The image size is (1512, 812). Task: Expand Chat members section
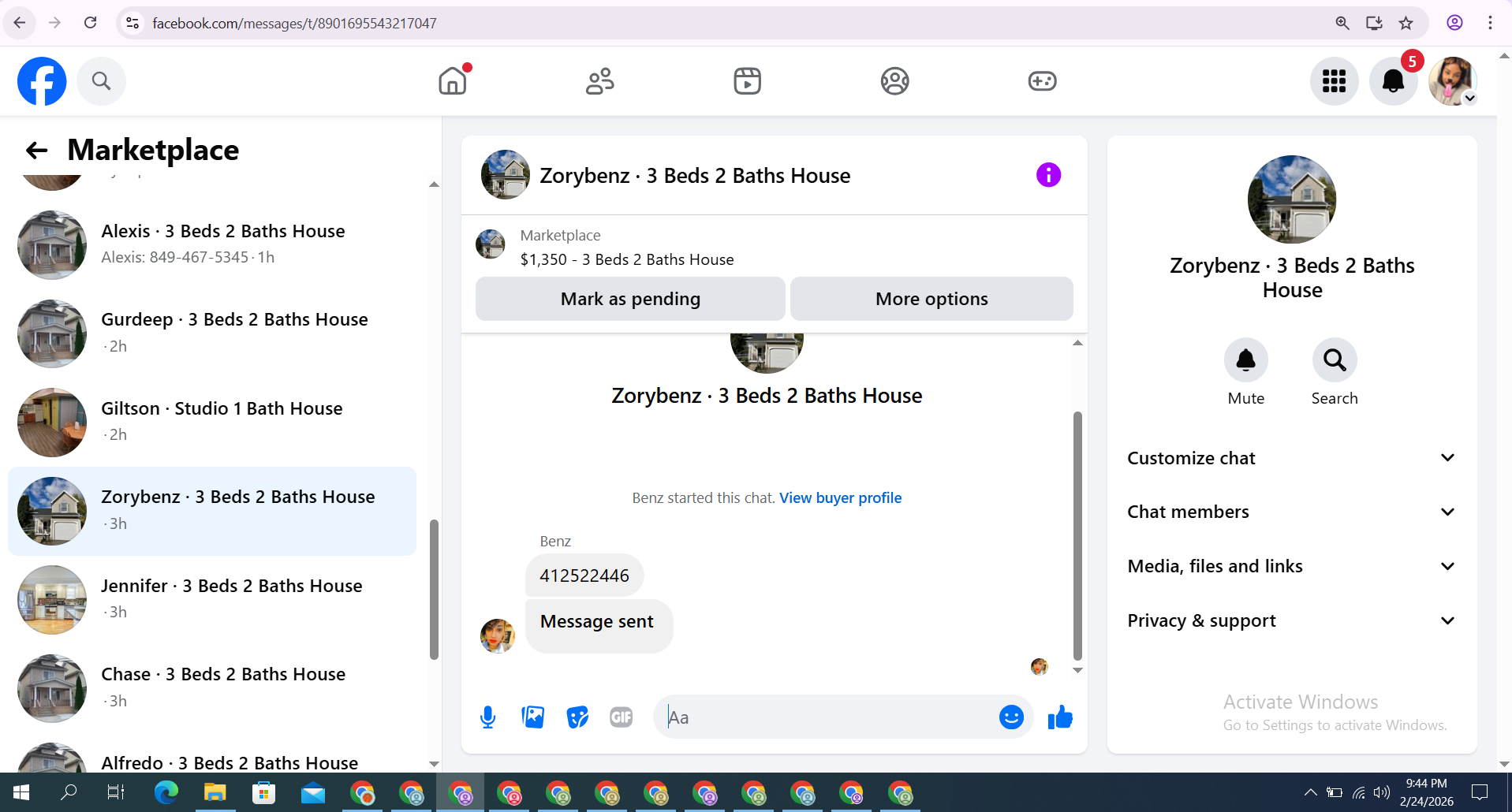[1292, 512]
